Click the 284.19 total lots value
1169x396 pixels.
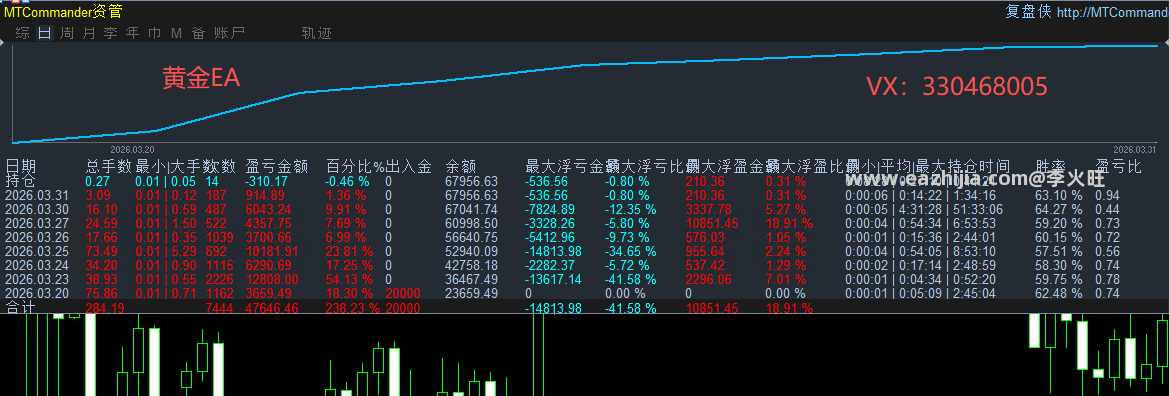coord(105,307)
